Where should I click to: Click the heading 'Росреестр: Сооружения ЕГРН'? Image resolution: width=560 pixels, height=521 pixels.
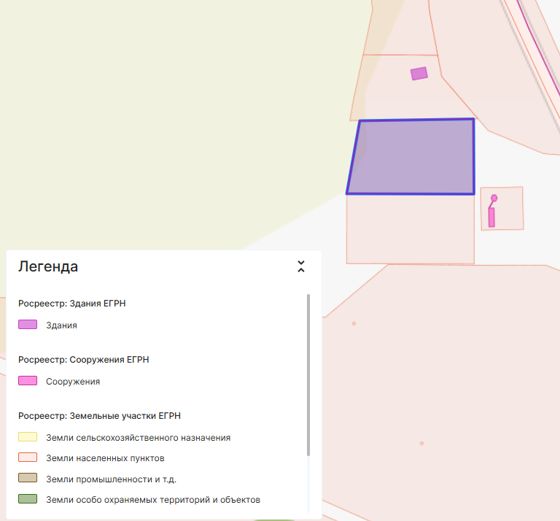(84, 360)
